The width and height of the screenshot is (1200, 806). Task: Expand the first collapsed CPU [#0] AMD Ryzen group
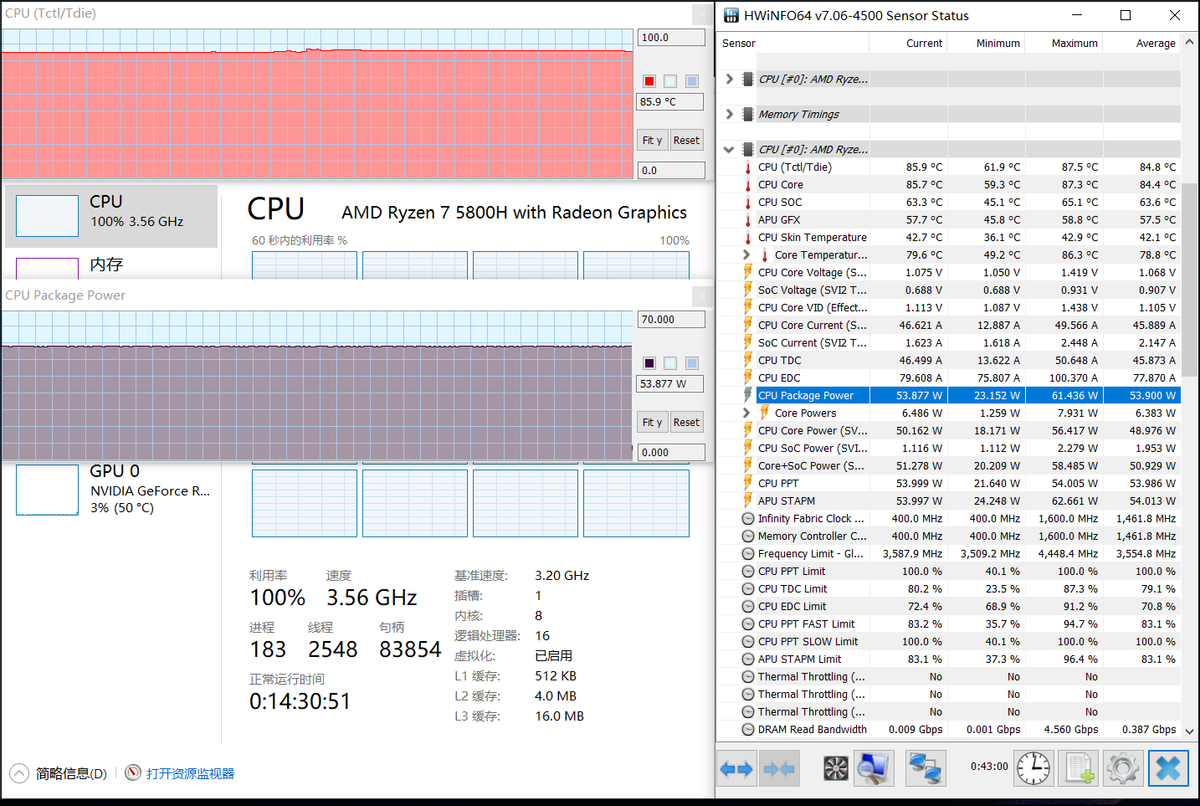(x=729, y=79)
